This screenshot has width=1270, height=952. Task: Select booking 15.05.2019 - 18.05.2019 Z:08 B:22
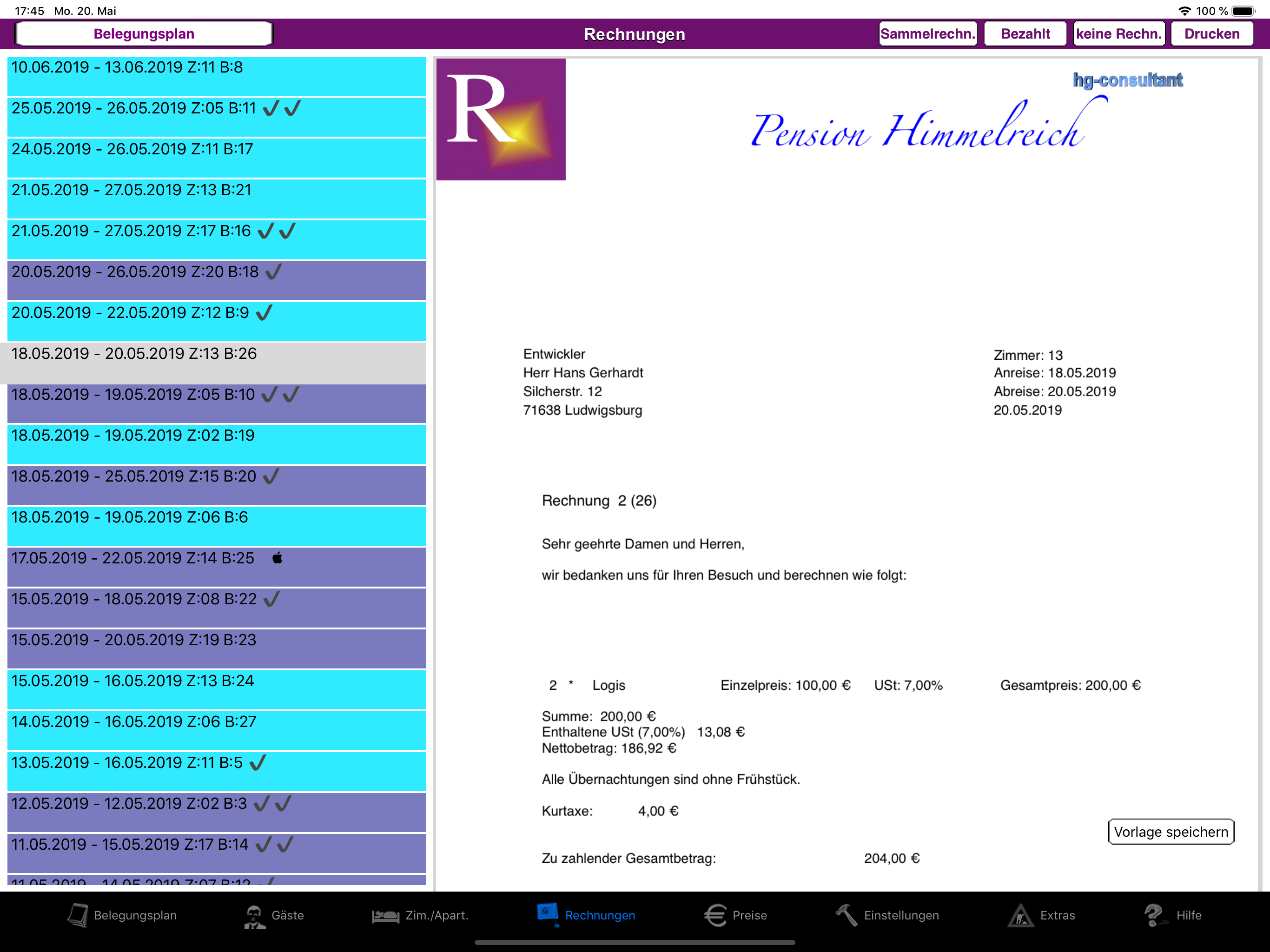click(x=217, y=608)
